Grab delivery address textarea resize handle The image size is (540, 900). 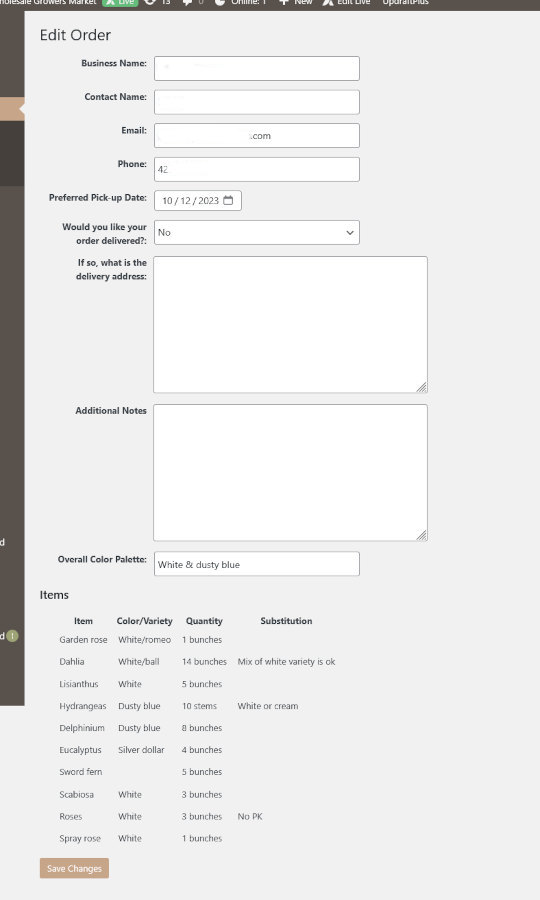click(422, 387)
